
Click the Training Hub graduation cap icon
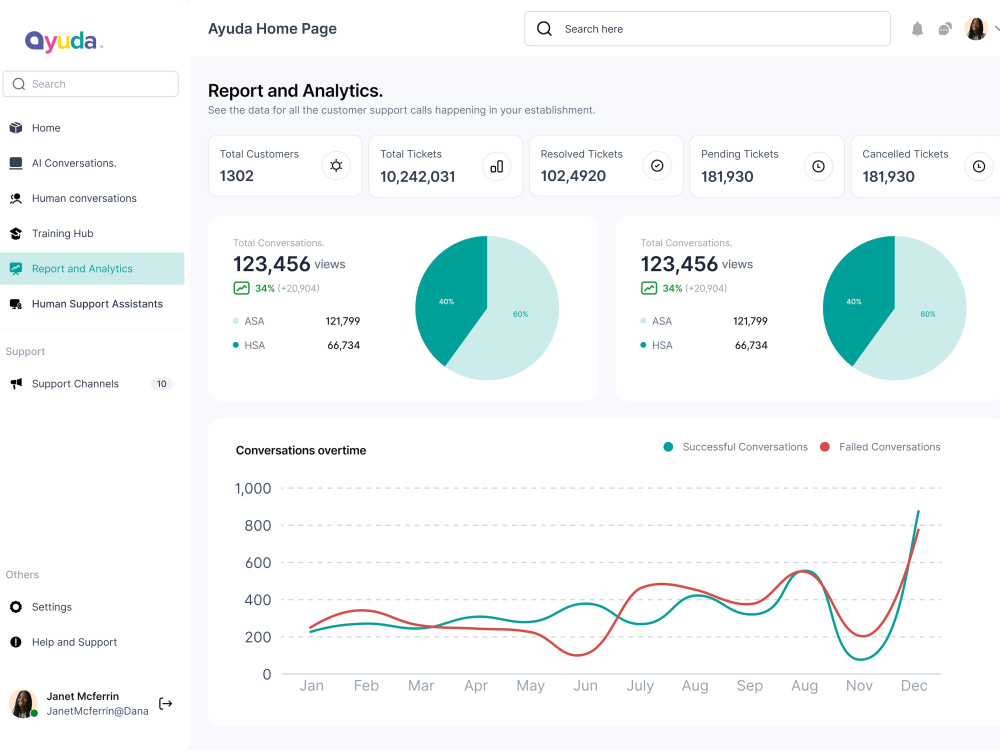pyautogui.click(x=16, y=233)
